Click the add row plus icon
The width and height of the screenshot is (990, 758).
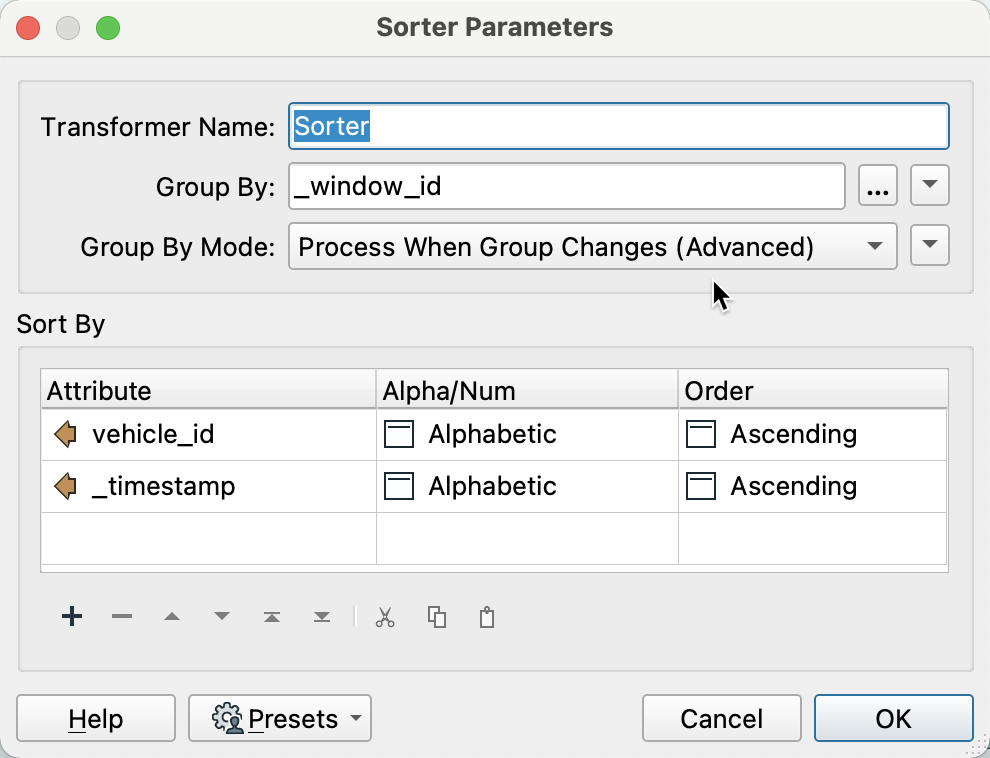click(x=71, y=617)
